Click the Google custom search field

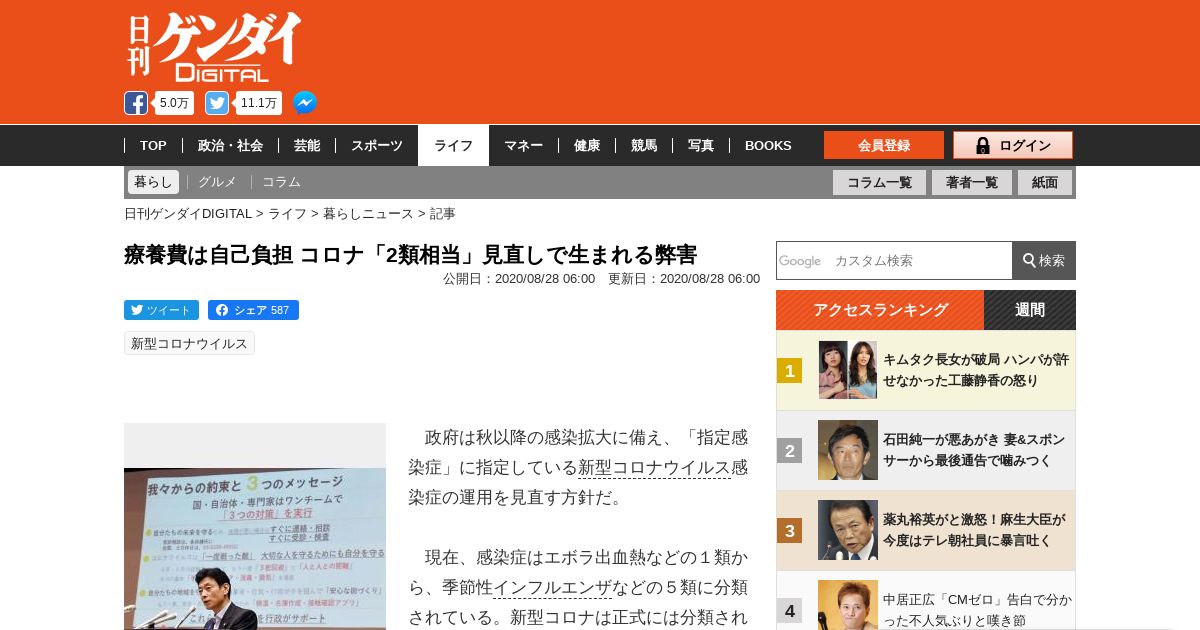(894, 260)
